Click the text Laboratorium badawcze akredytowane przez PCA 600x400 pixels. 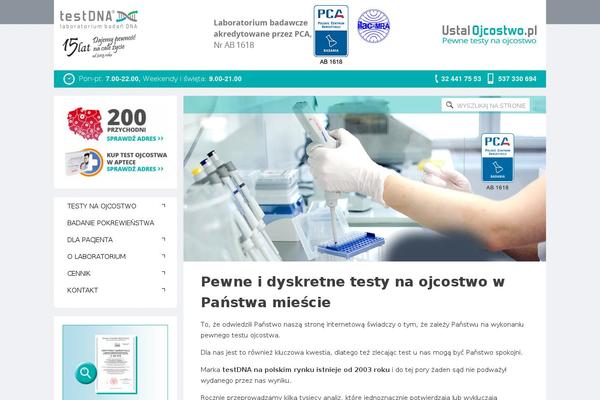(262, 28)
